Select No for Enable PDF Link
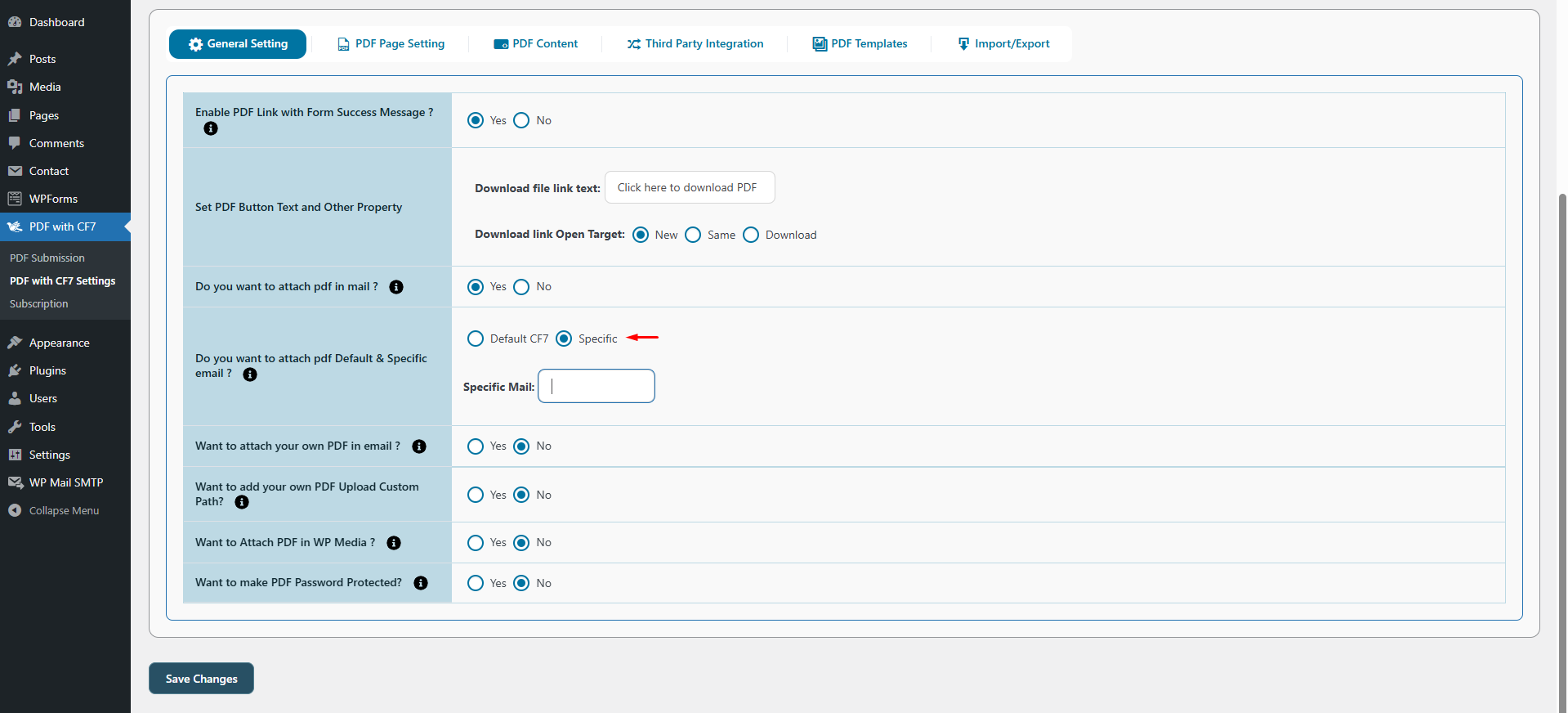The height and width of the screenshot is (713, 1568). [521, 120]
